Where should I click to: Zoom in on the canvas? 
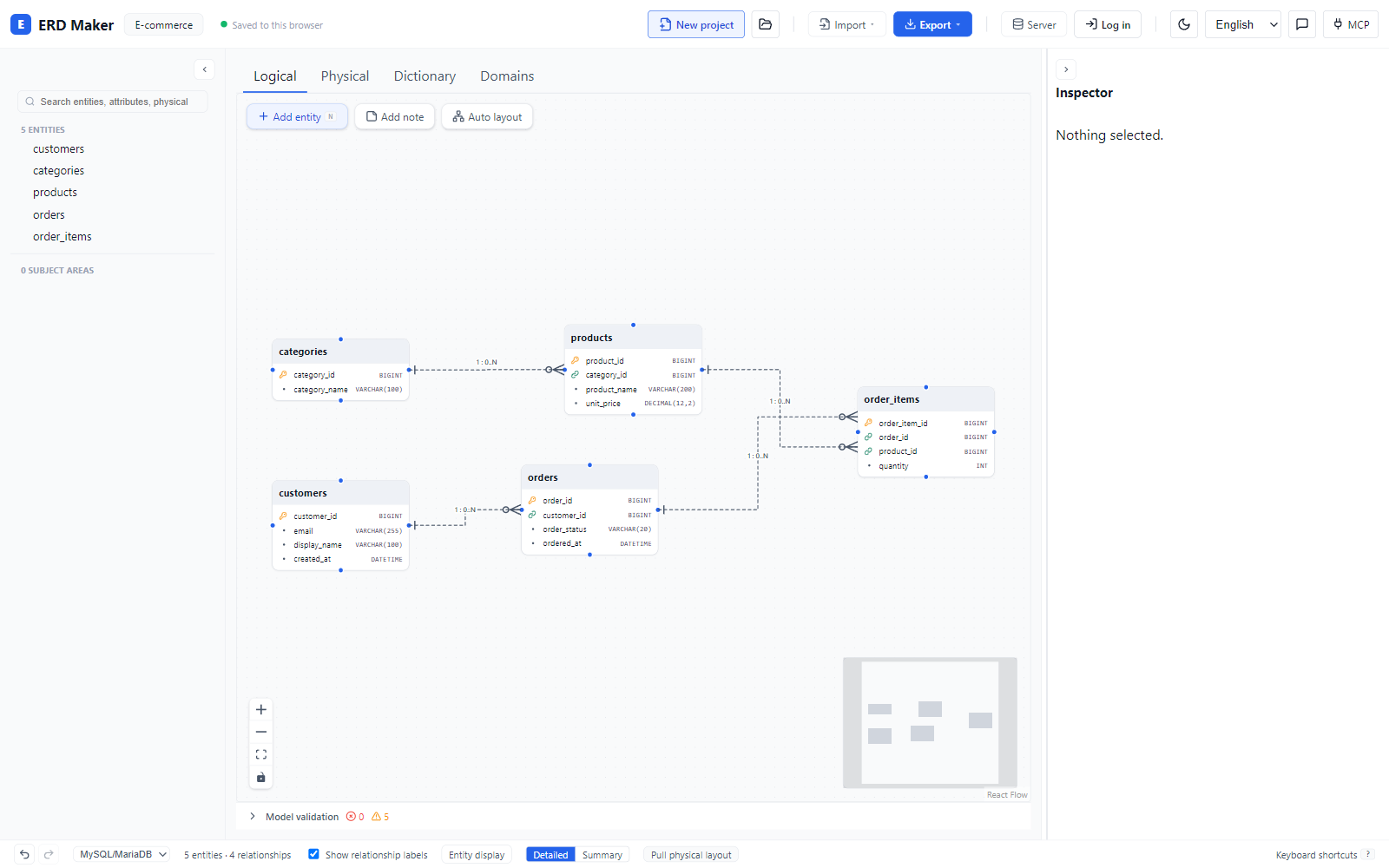tap(261, 710)
